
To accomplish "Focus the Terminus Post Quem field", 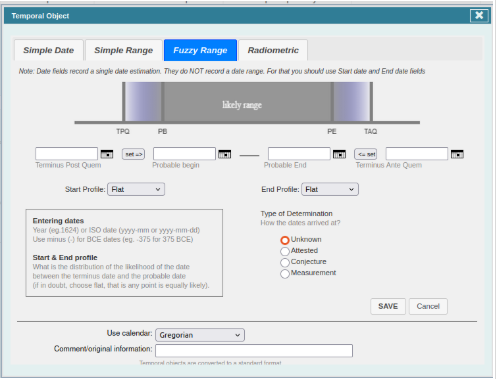I will pyautogui.click(x=66, y=154).
